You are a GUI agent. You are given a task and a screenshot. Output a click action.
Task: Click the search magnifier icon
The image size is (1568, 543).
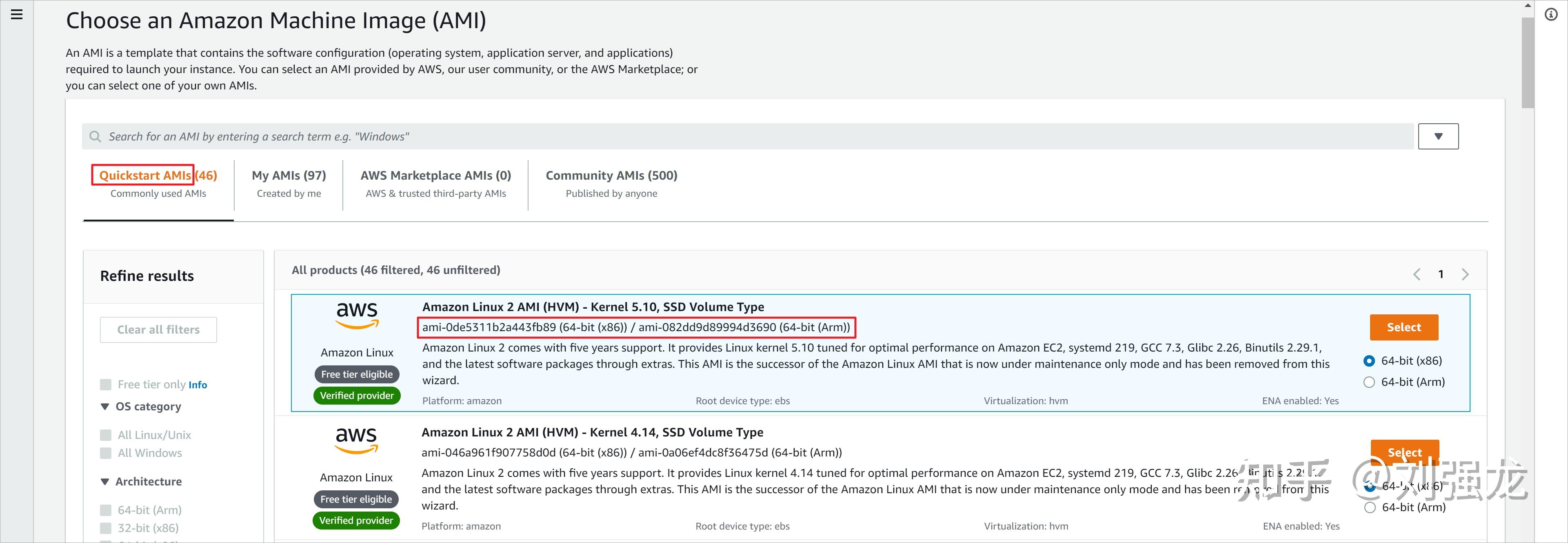95,136
